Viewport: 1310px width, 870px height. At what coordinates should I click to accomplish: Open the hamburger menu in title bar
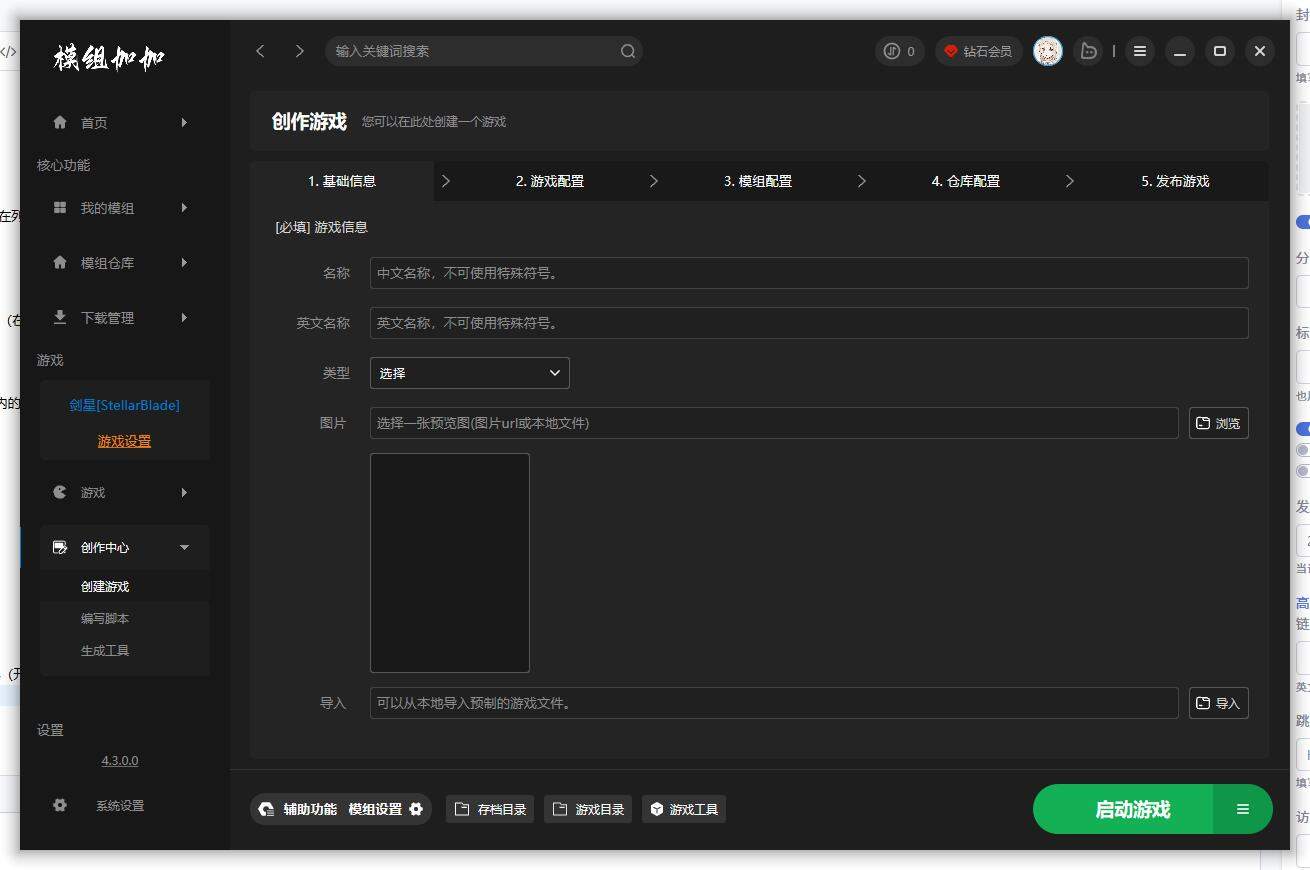[x=1139, y=51]
